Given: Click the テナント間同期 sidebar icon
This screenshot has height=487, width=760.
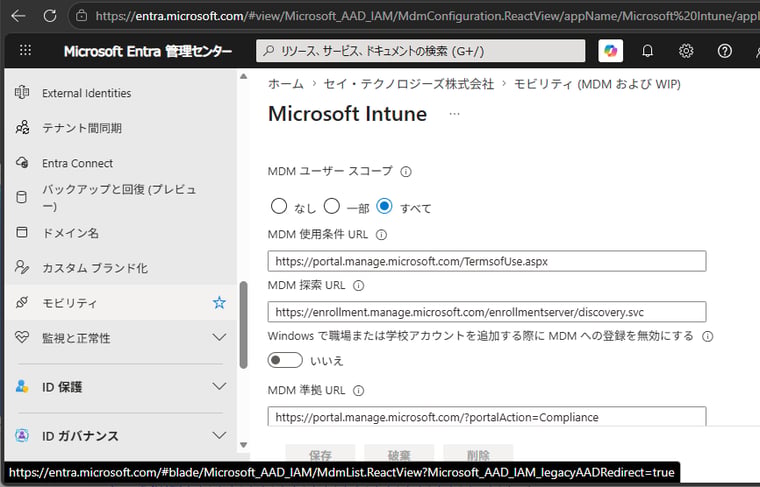Looking at the screenshot, I should (22, 127).
